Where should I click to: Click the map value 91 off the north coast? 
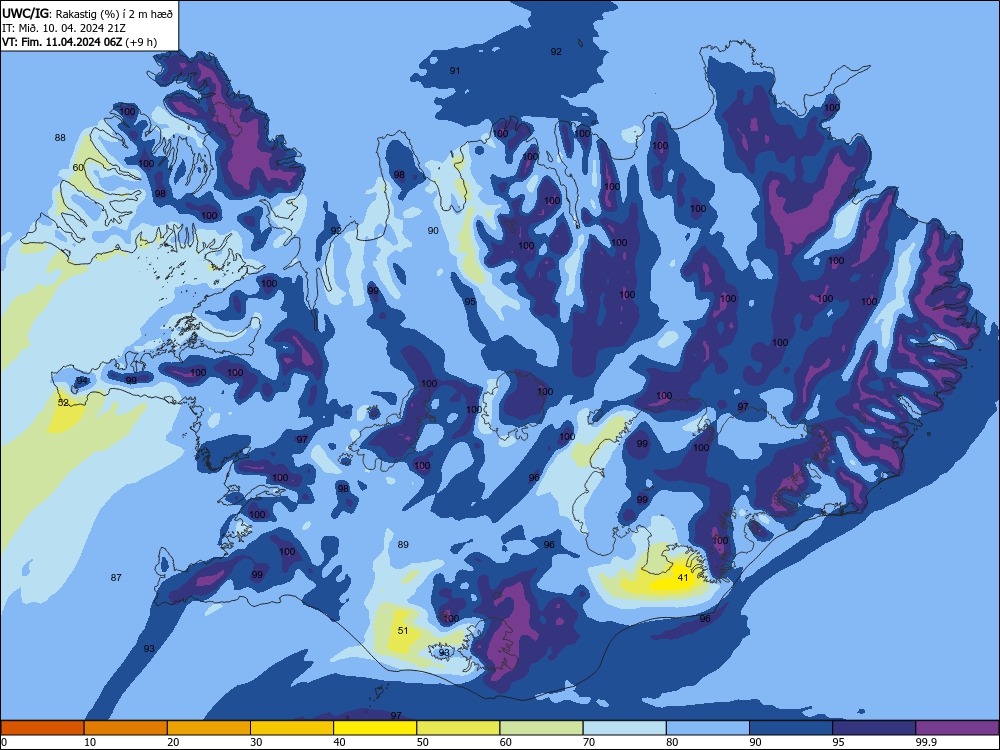tap(455, 71)
